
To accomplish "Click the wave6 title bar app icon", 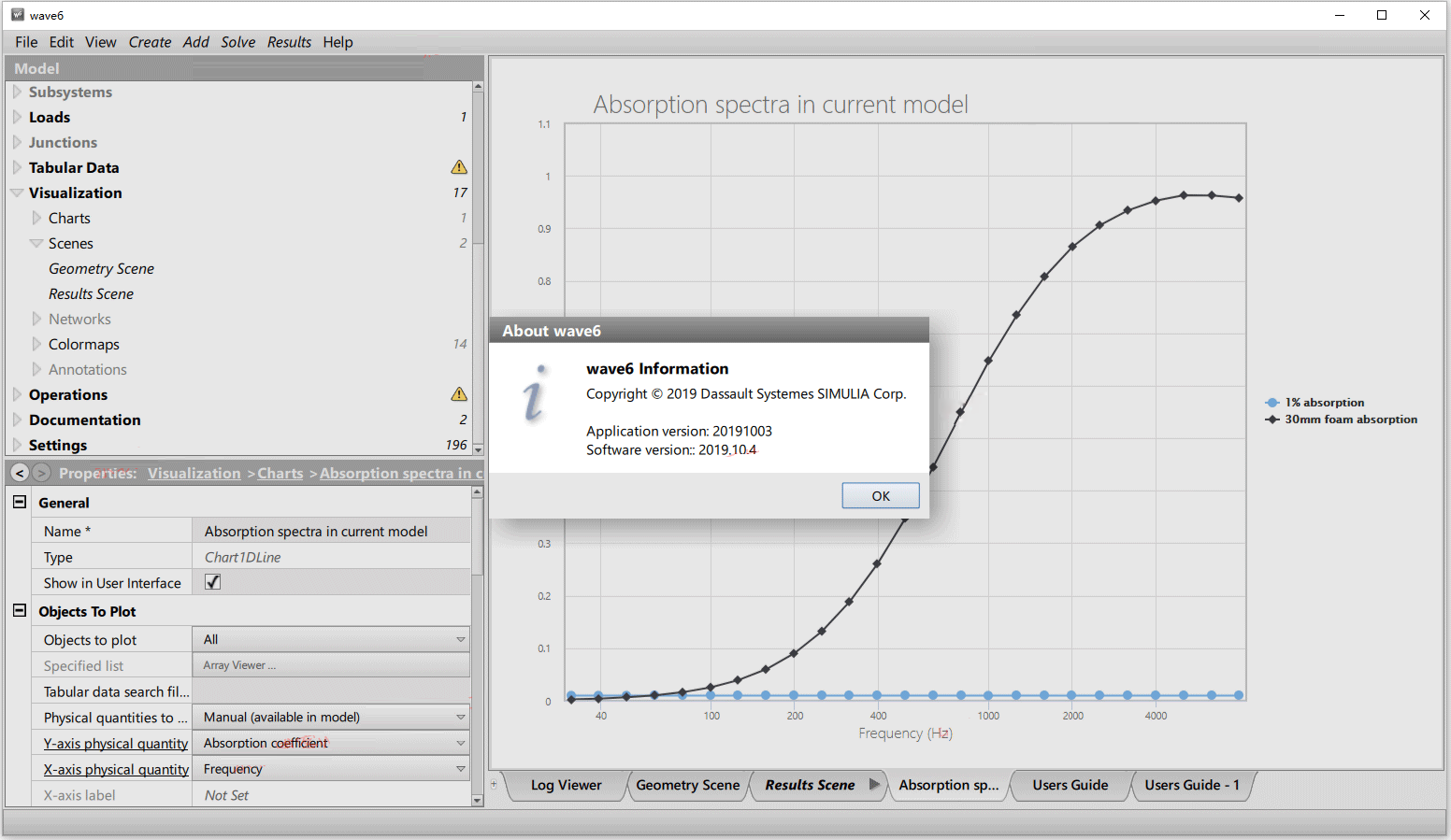I will coord(17,15).
